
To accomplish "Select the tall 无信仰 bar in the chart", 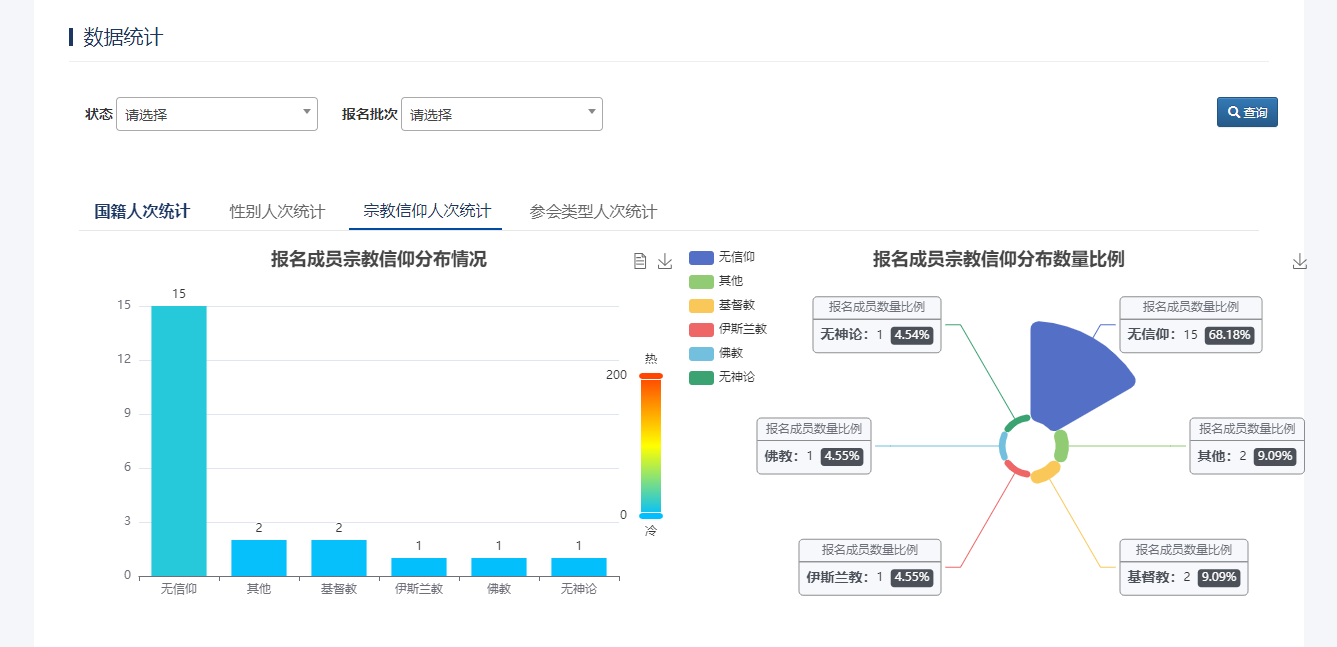I will pyautogui.click(x=177, y=440).
